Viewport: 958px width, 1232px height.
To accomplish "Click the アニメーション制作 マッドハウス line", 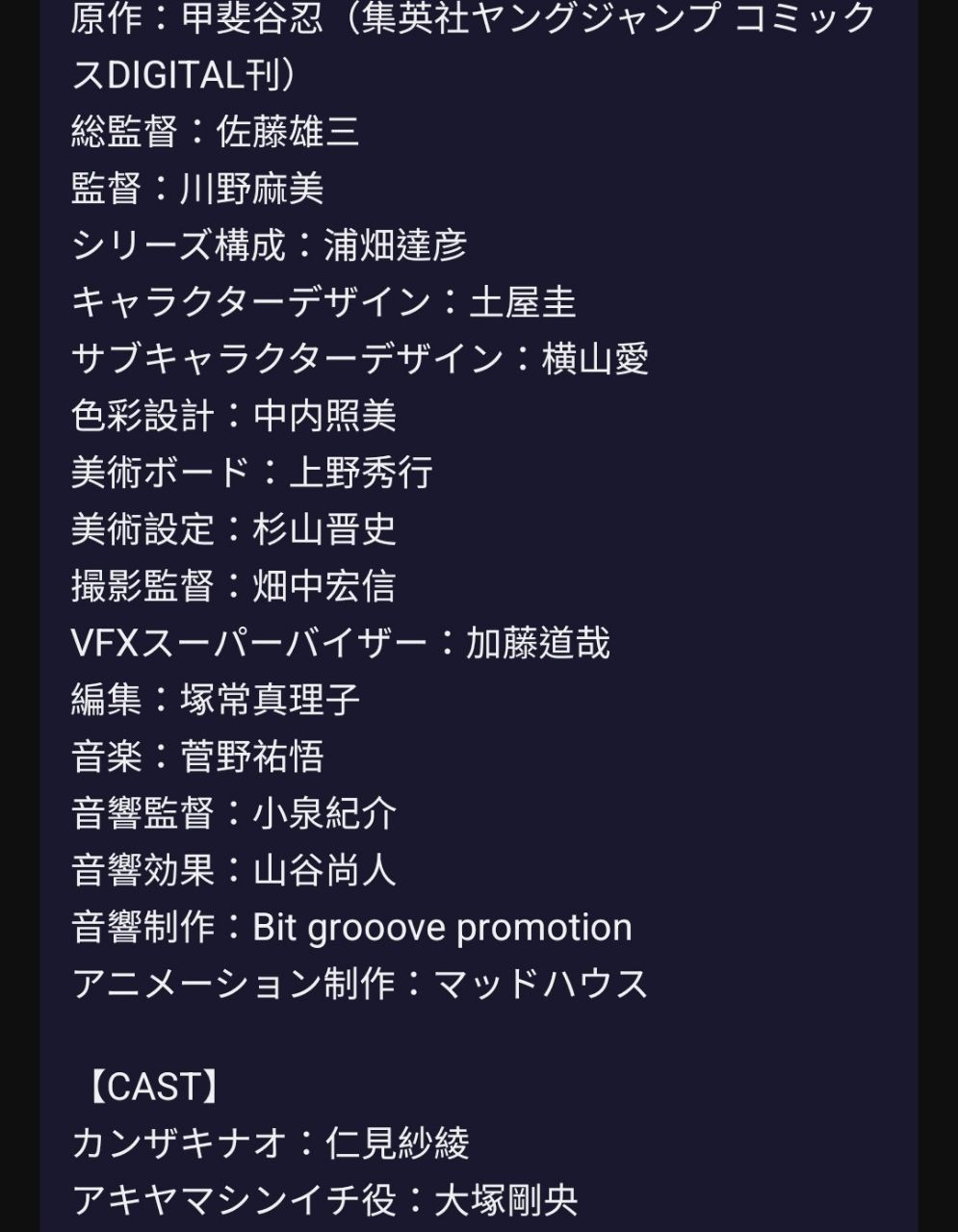I will [360, 984].
